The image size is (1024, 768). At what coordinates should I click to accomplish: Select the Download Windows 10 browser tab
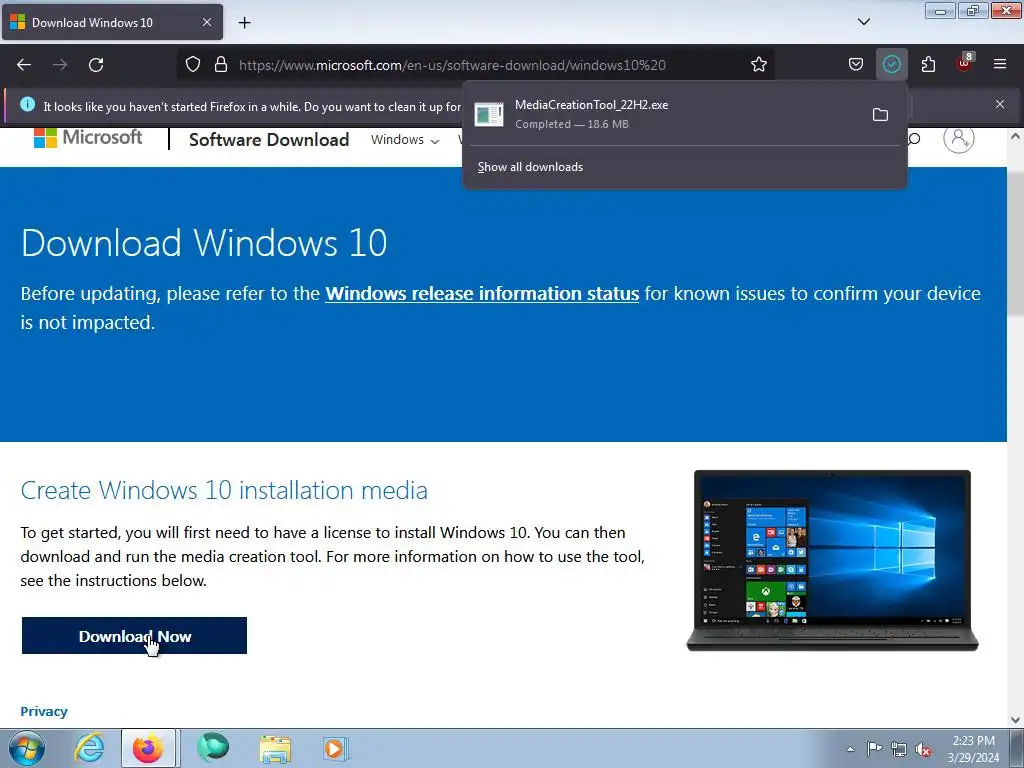[x=112, y=22]
